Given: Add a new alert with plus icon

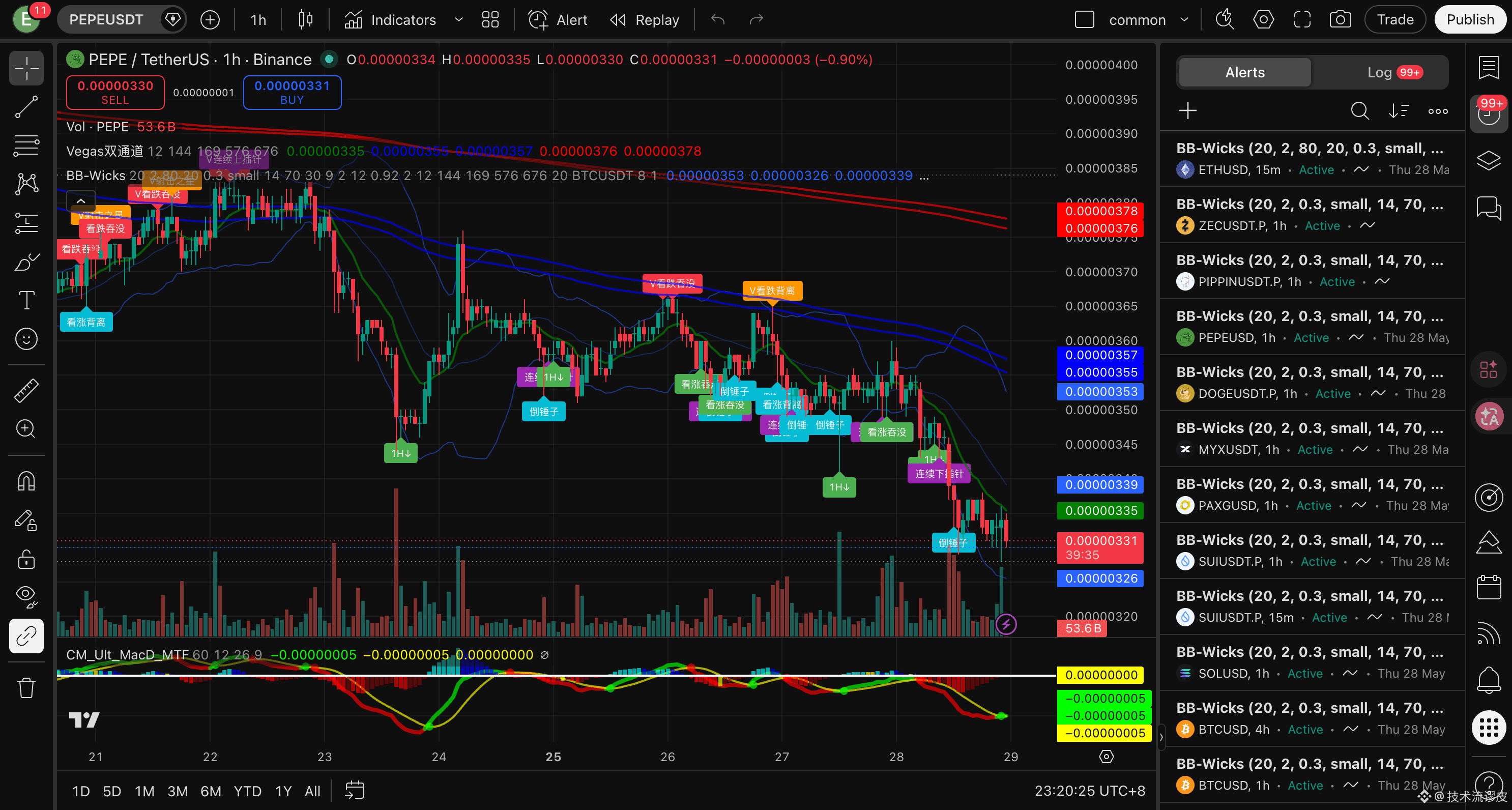Looking at the screenshot, I should 1187,110.
